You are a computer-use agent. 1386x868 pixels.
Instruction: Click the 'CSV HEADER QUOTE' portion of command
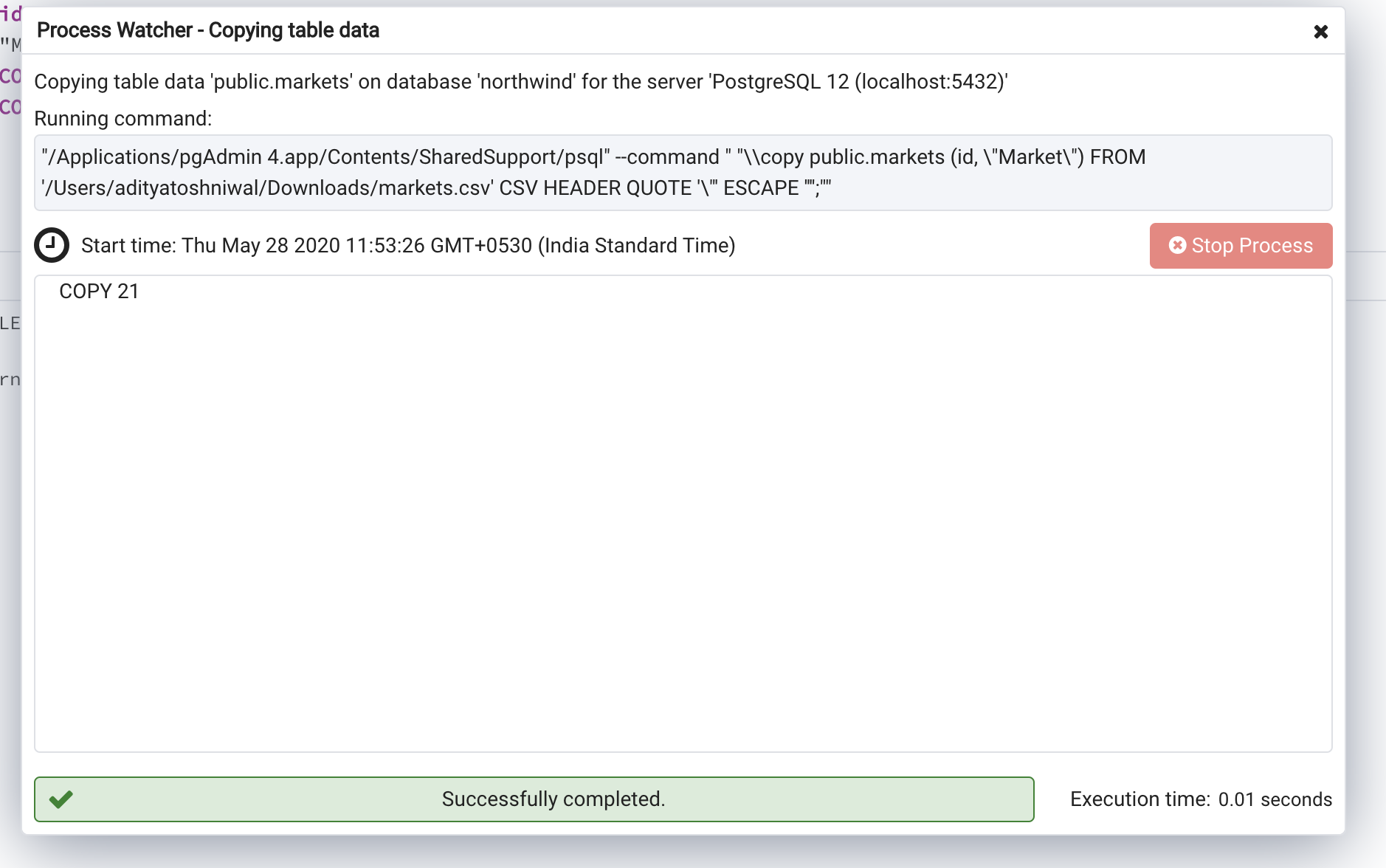pos(595,188)
